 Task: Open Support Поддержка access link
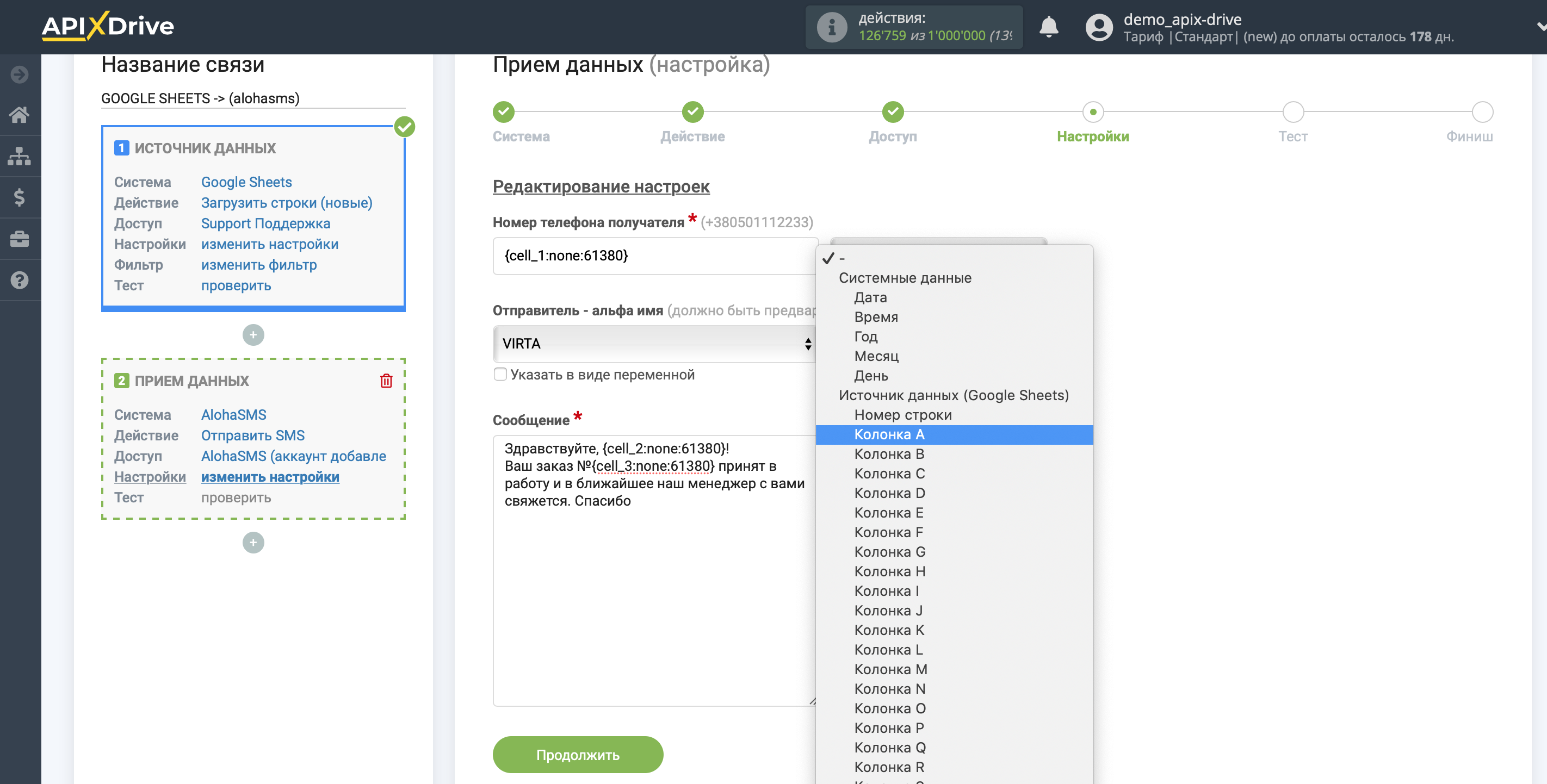265,223
